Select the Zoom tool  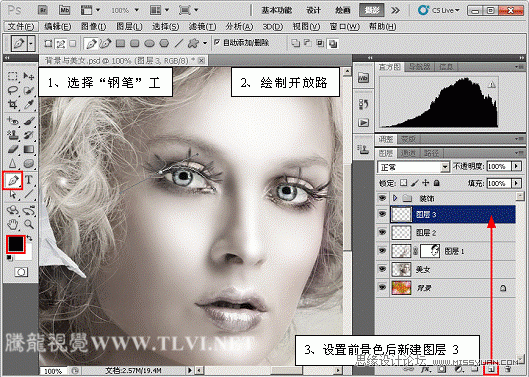point(29,224)
